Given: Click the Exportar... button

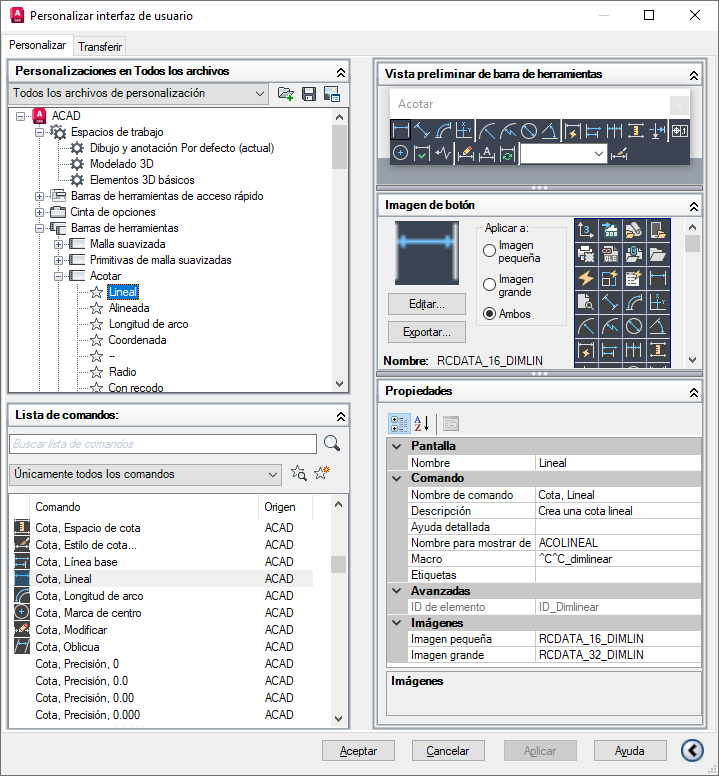Looking at the screenshot, I should [x=427, y=332].
